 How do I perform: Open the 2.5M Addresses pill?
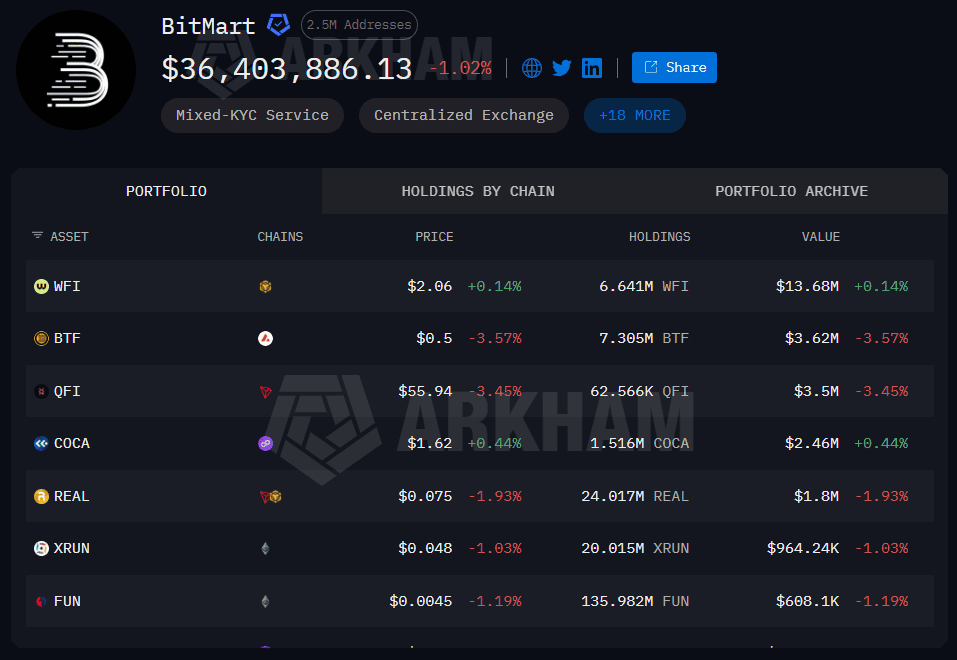coord(359,25)
